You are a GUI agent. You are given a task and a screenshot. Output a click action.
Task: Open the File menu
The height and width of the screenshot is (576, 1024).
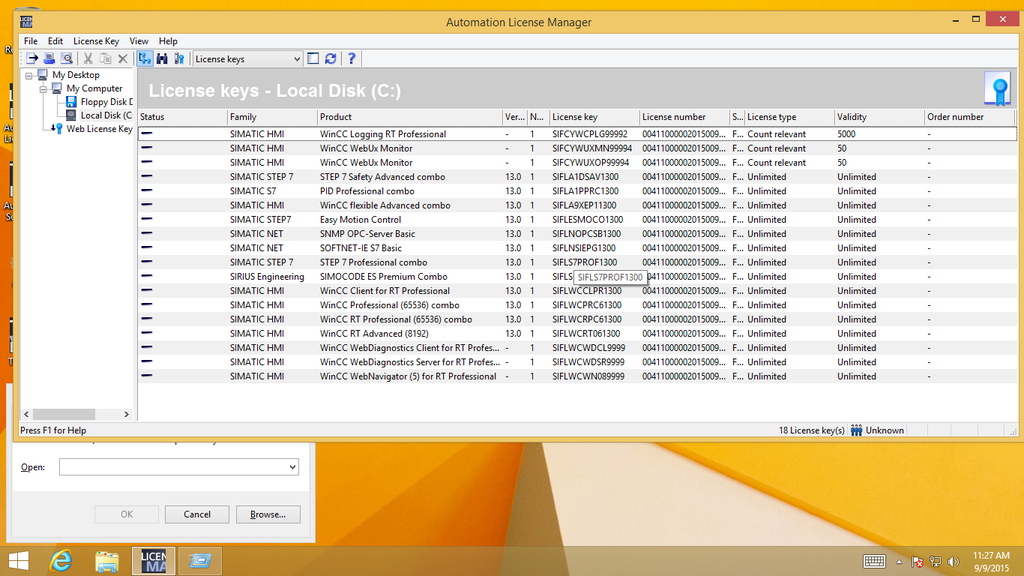coord(31,40)
